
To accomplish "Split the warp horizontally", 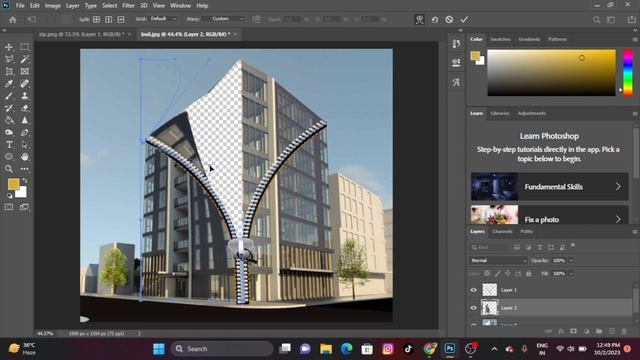I will pyautogui.click(x=121, y=19).
